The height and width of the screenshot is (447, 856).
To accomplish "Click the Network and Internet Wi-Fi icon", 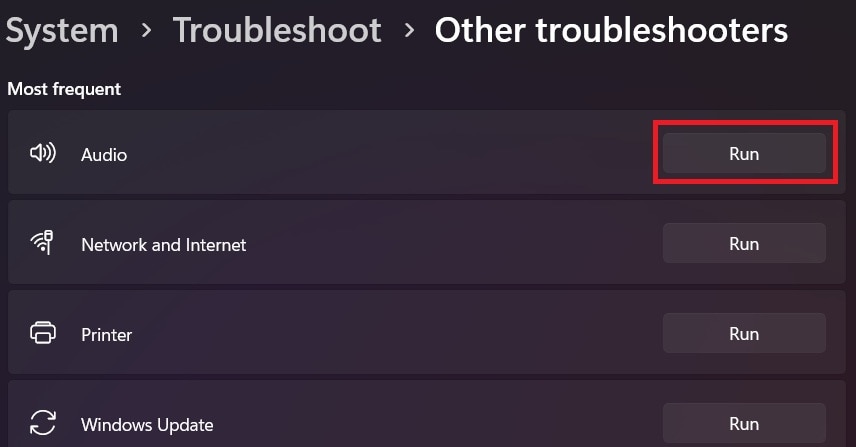I will pos(42,243).
